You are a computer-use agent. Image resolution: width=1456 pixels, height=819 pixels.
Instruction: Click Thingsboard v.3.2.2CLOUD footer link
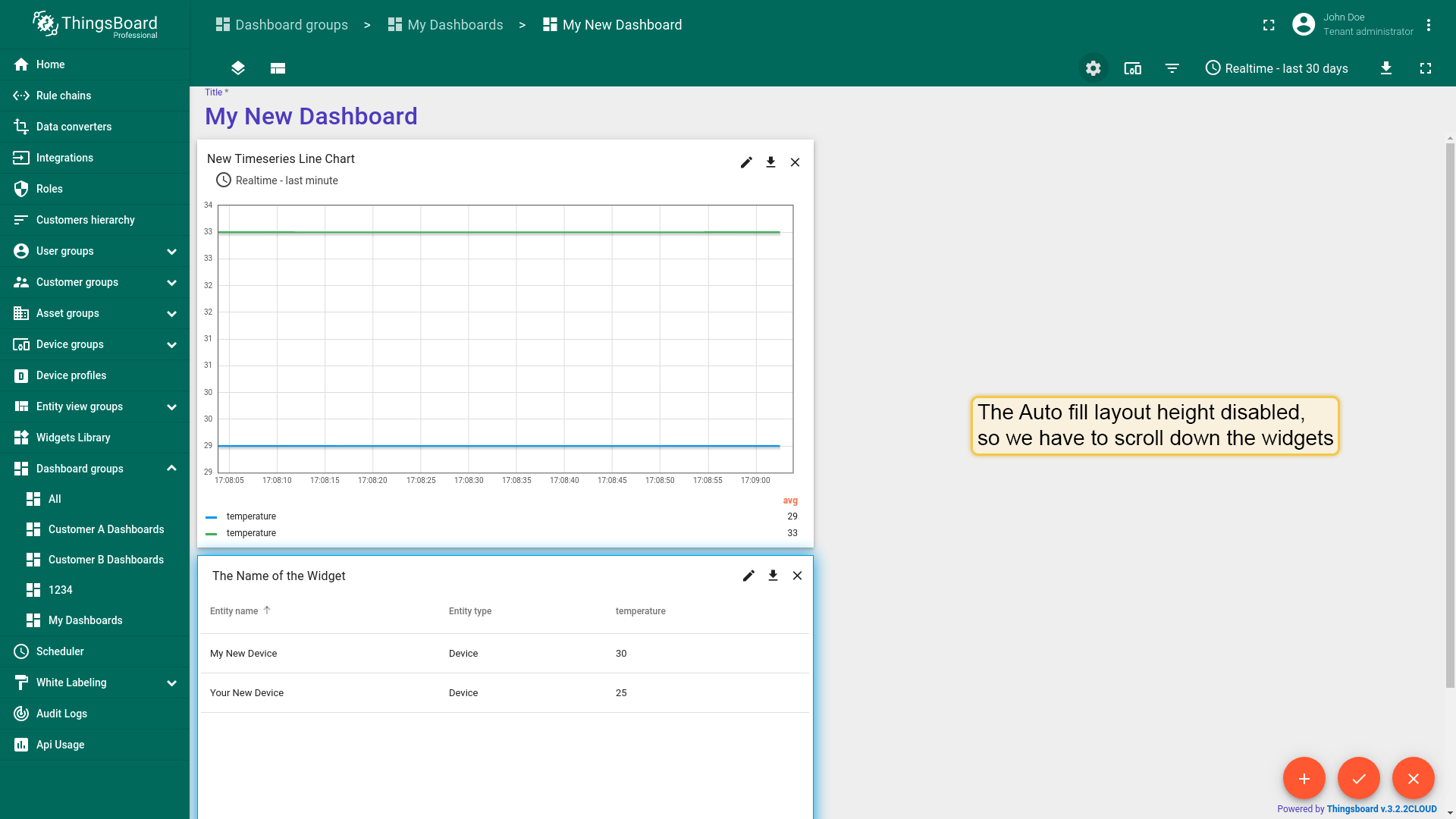[1382, 809]
